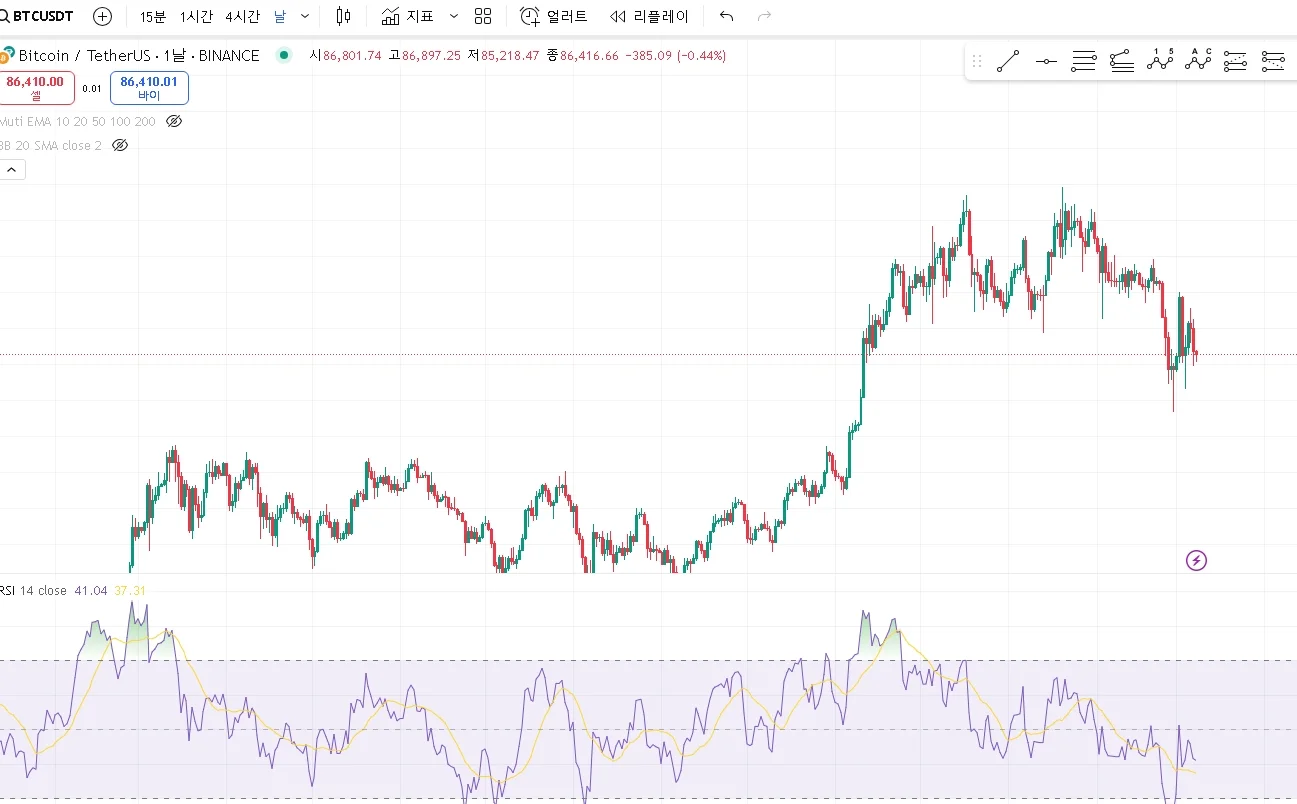
Task: Pick the Elliott 1-5 wave pattern tool
Action: click(x=1160, y=61)
